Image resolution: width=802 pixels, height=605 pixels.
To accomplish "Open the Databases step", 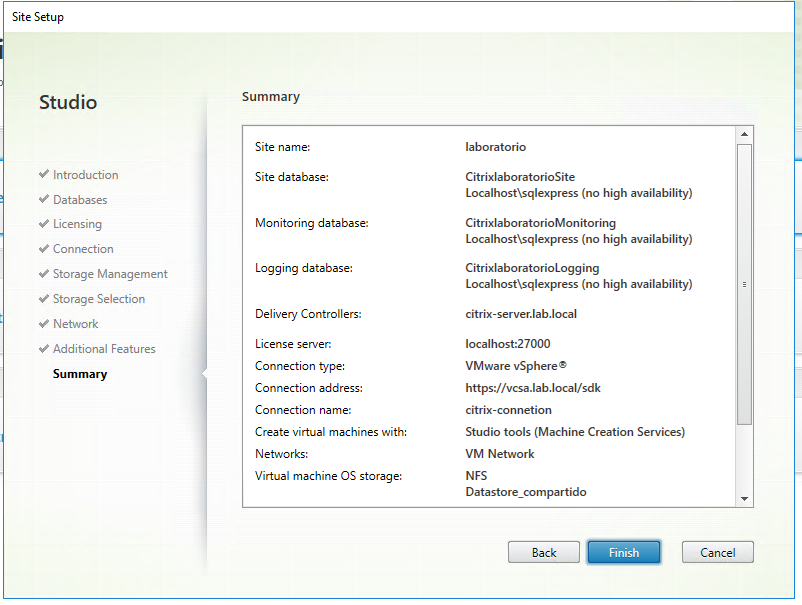I will [80, 200].
